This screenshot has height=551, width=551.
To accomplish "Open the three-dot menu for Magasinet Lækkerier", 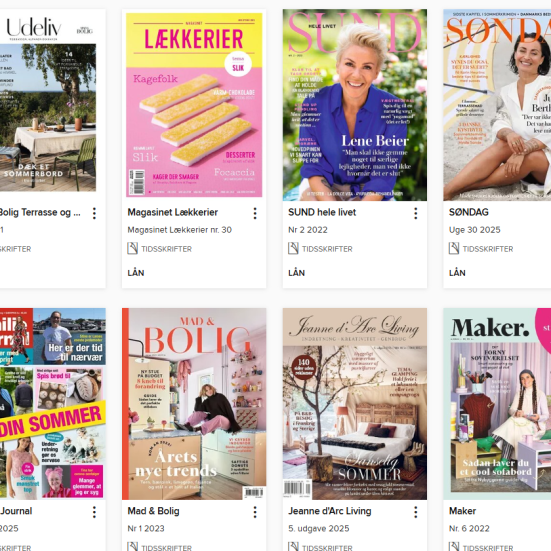I will click(x=255, y=213).
